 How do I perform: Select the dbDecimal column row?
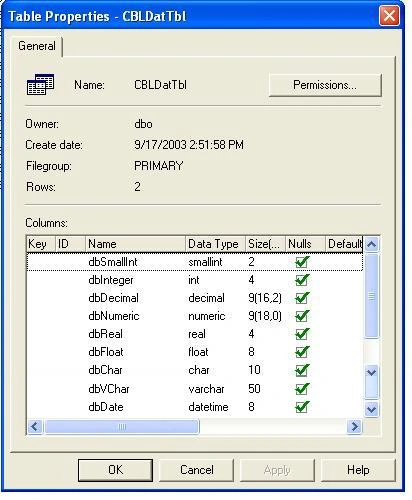click(x=195, y=298)
